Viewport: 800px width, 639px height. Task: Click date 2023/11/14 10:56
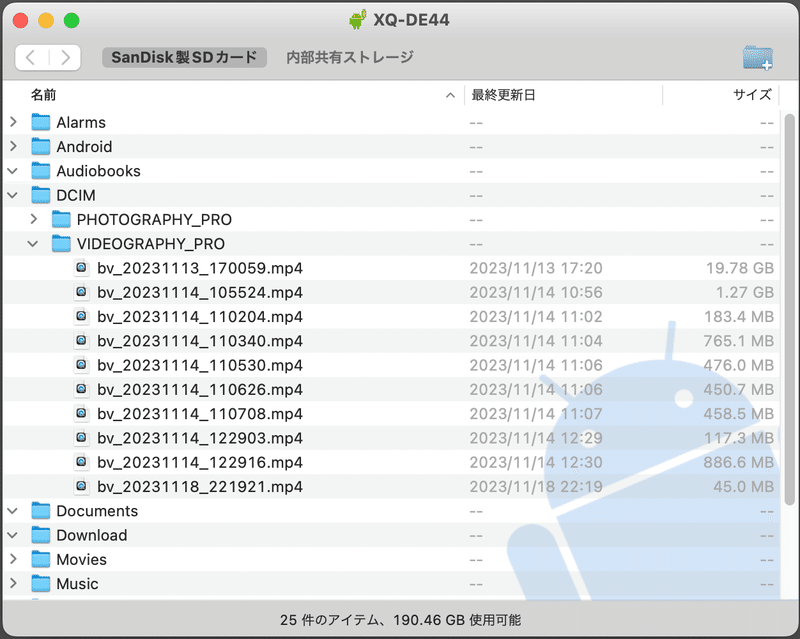pyautogui.click(x=536, y=292)
